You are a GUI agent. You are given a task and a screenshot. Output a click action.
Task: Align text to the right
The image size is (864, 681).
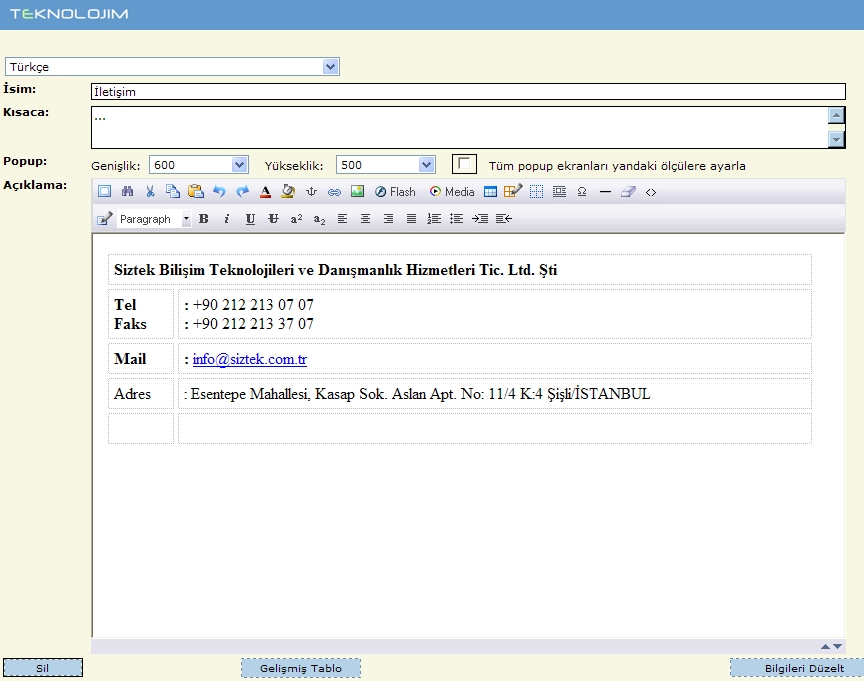click(388, 219)
